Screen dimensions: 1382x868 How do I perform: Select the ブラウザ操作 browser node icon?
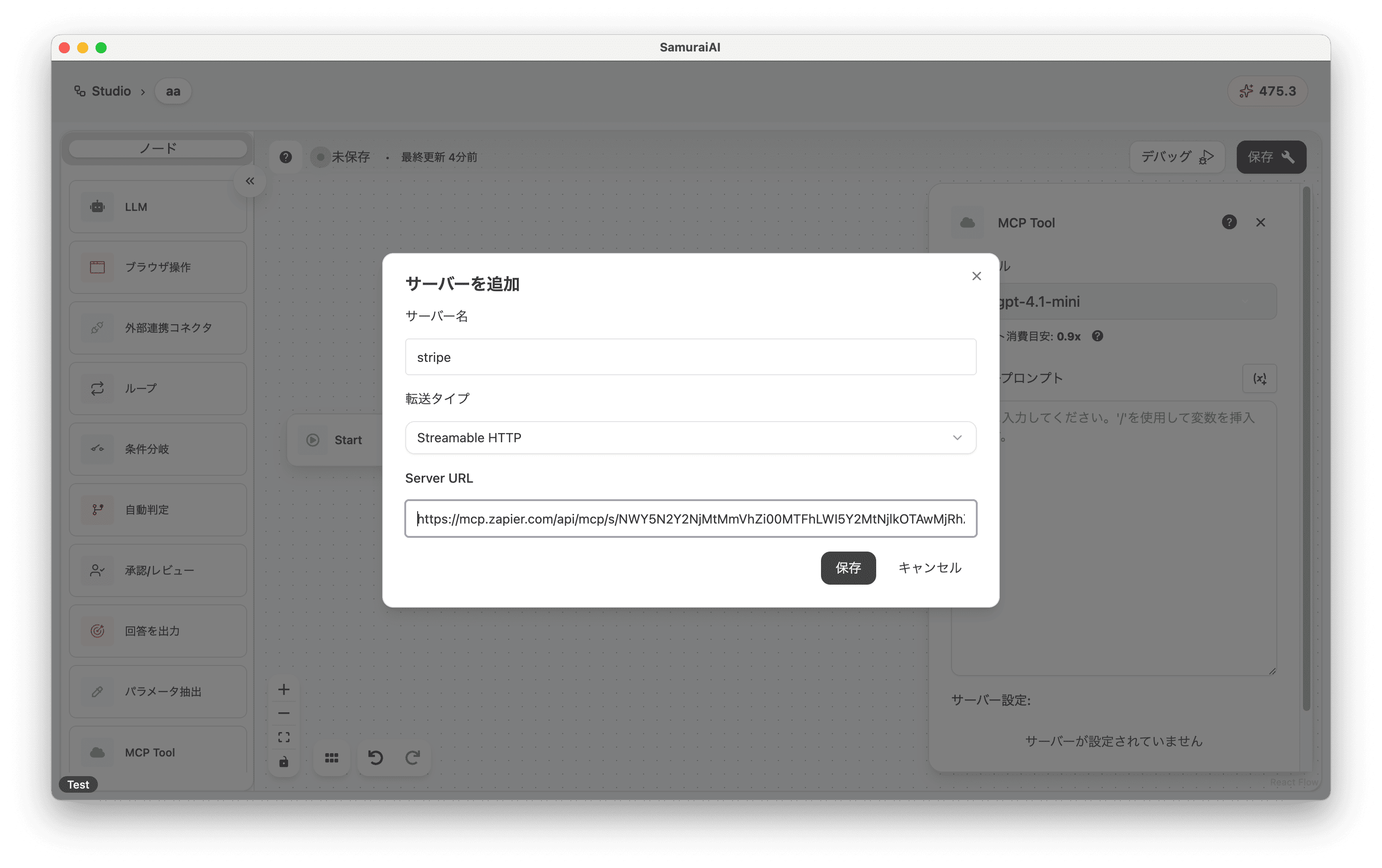pyautogui.click(x=97, y=267)
